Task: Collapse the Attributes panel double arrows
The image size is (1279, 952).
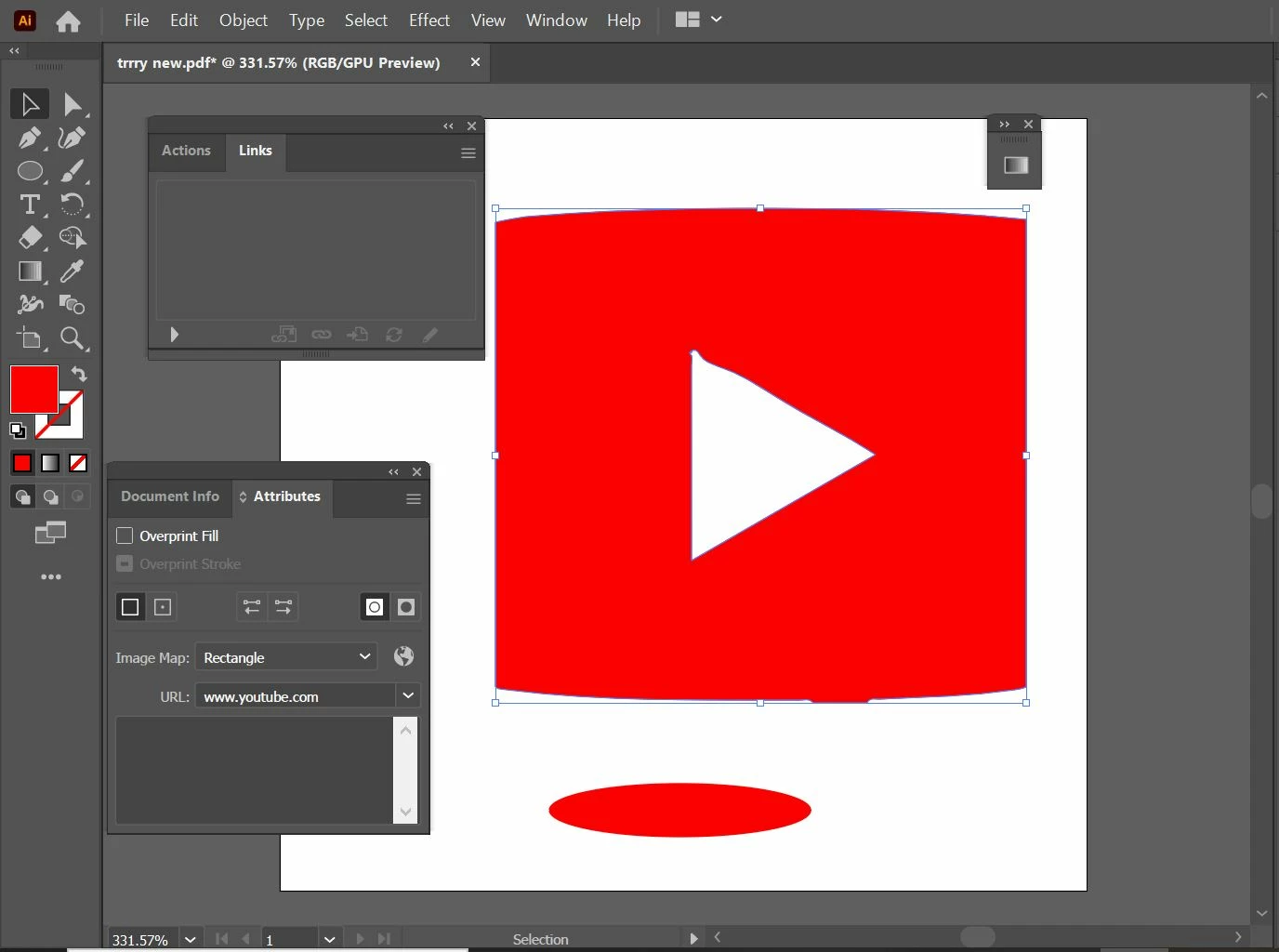Action: pyautogui.click(x=393, y=472)
